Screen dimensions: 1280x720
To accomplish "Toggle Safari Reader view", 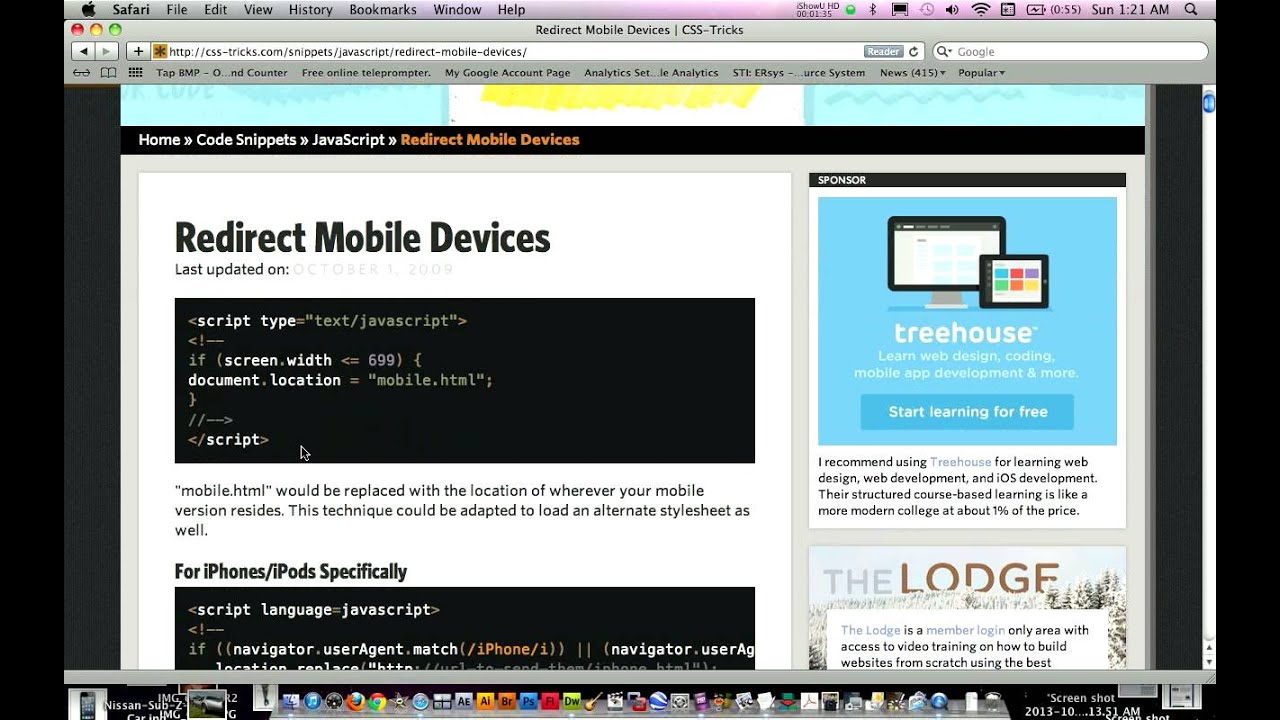I will click(x=882, y=51).
